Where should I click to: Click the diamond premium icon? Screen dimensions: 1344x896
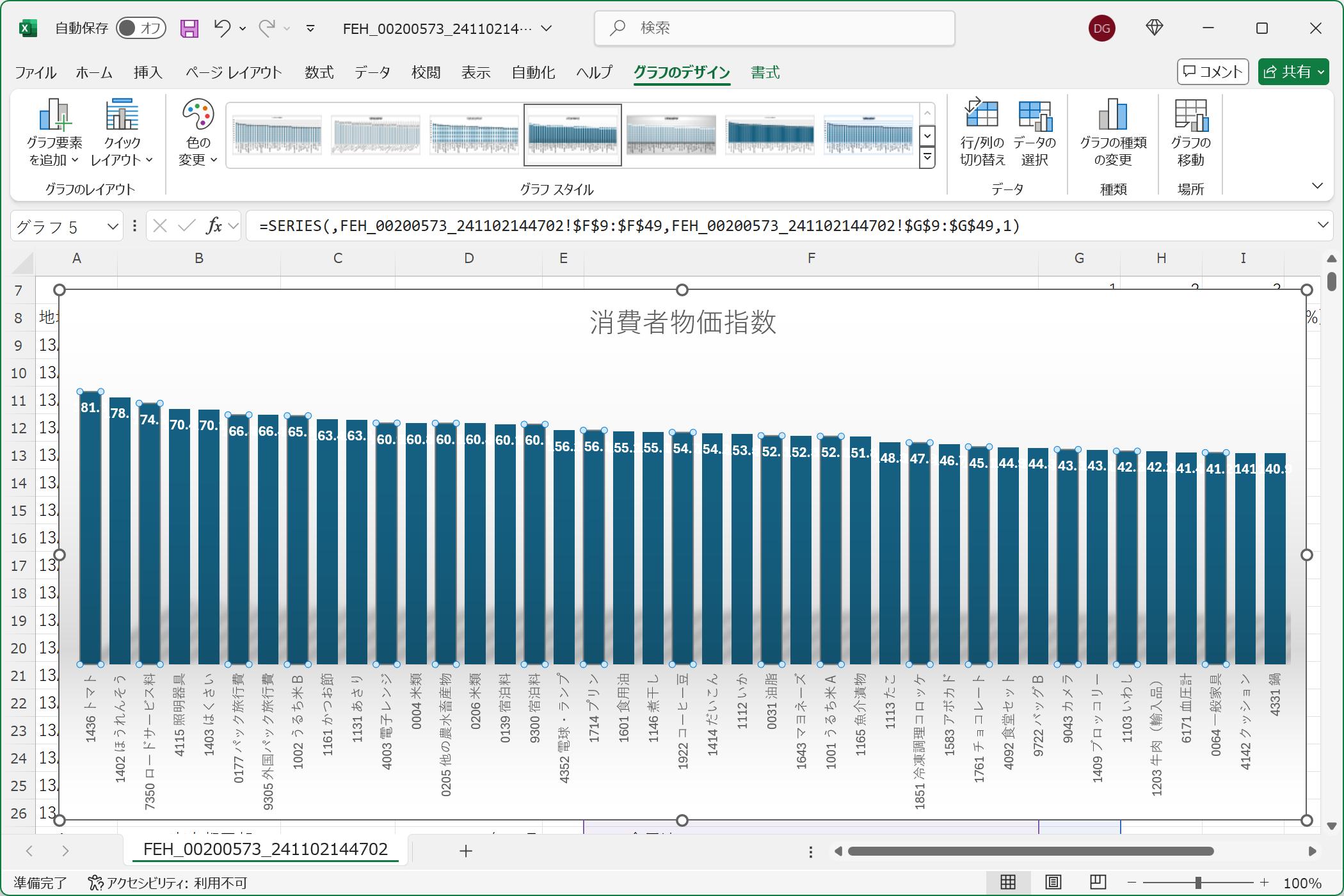tap(1155, 28)
